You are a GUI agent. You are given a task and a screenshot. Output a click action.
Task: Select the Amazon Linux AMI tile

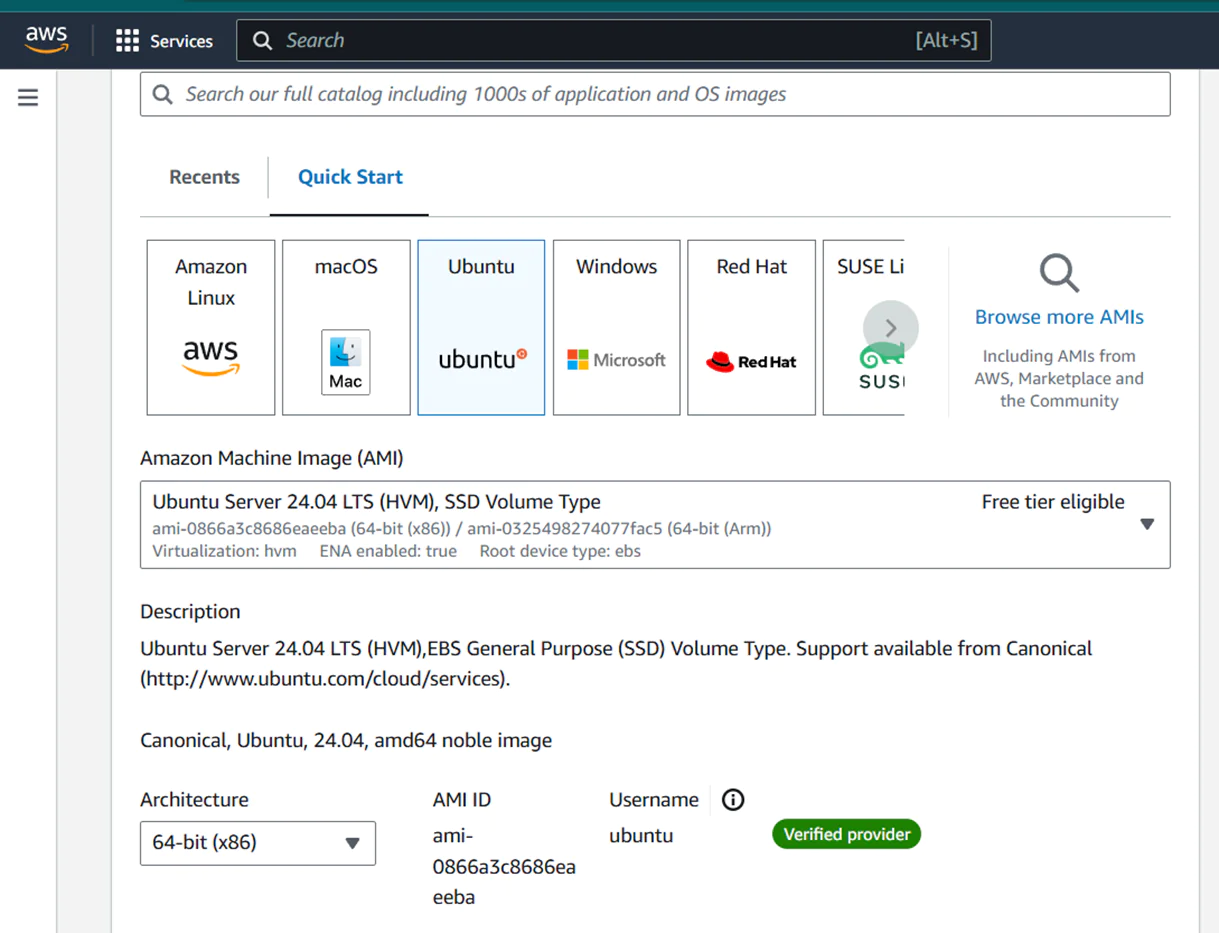click(x=211, y=327)
